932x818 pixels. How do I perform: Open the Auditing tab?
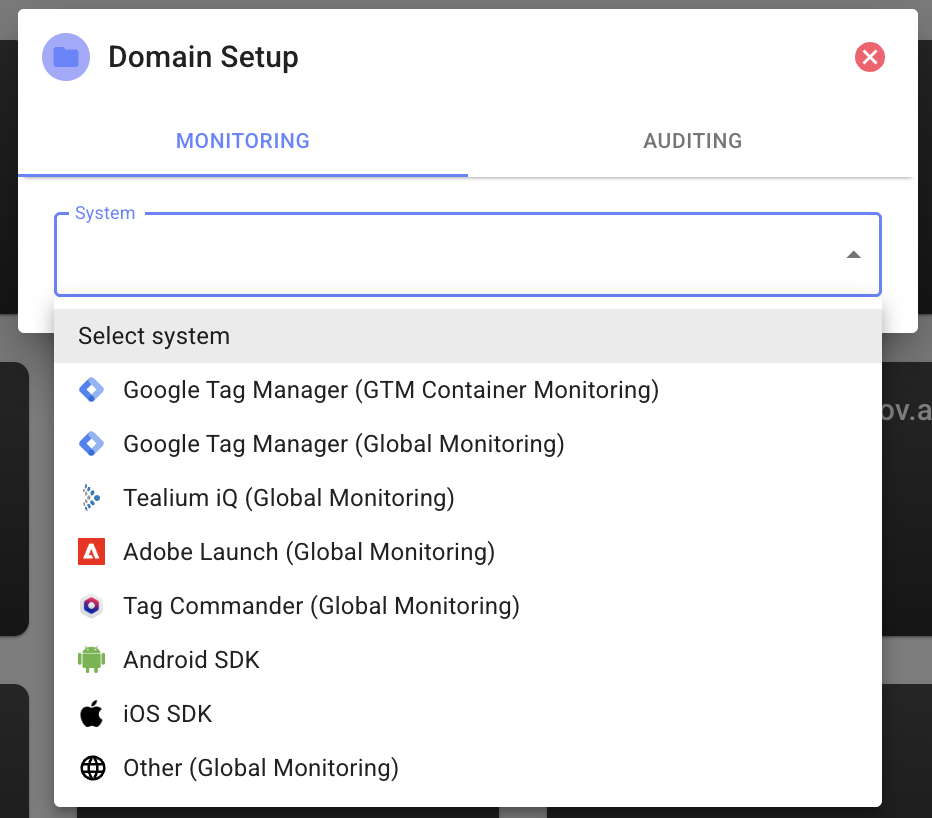692,141
